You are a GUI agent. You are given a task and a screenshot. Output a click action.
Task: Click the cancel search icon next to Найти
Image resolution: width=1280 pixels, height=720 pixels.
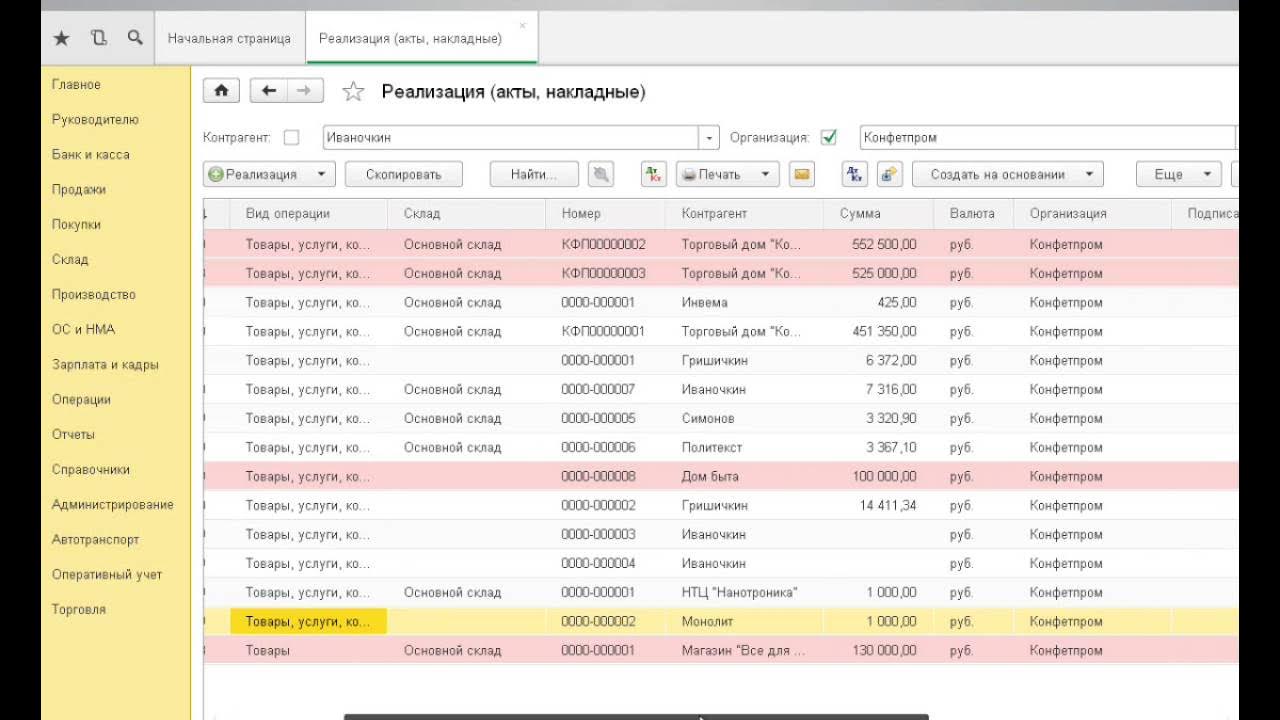coord(600,174)
